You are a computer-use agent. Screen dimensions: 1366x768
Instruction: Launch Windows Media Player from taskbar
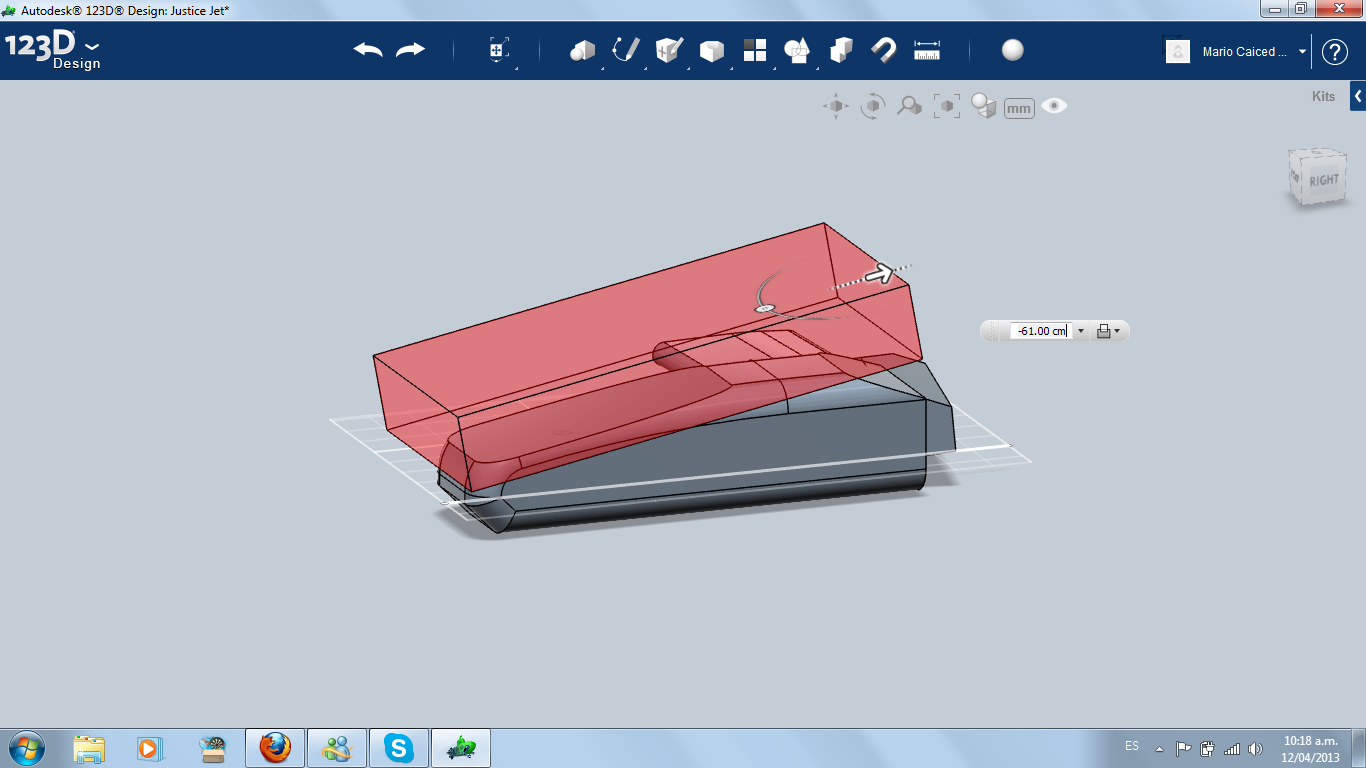149,748
